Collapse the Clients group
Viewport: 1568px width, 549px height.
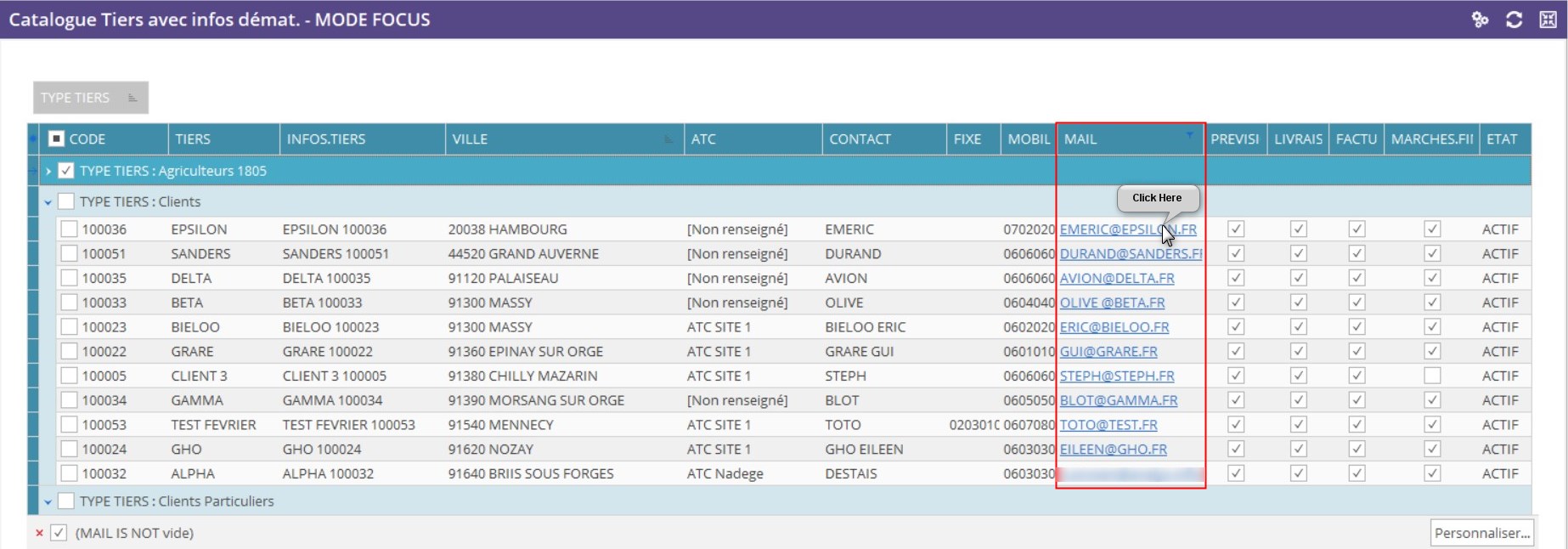[48, 202]
